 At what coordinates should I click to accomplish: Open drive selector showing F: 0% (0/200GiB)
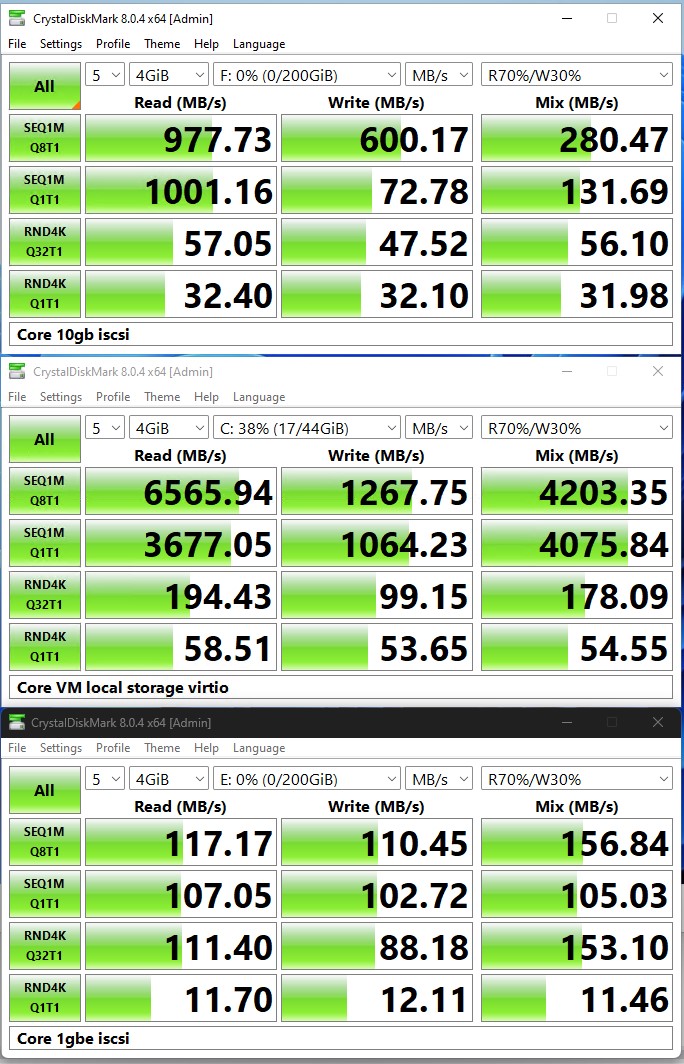click(307, 75)
